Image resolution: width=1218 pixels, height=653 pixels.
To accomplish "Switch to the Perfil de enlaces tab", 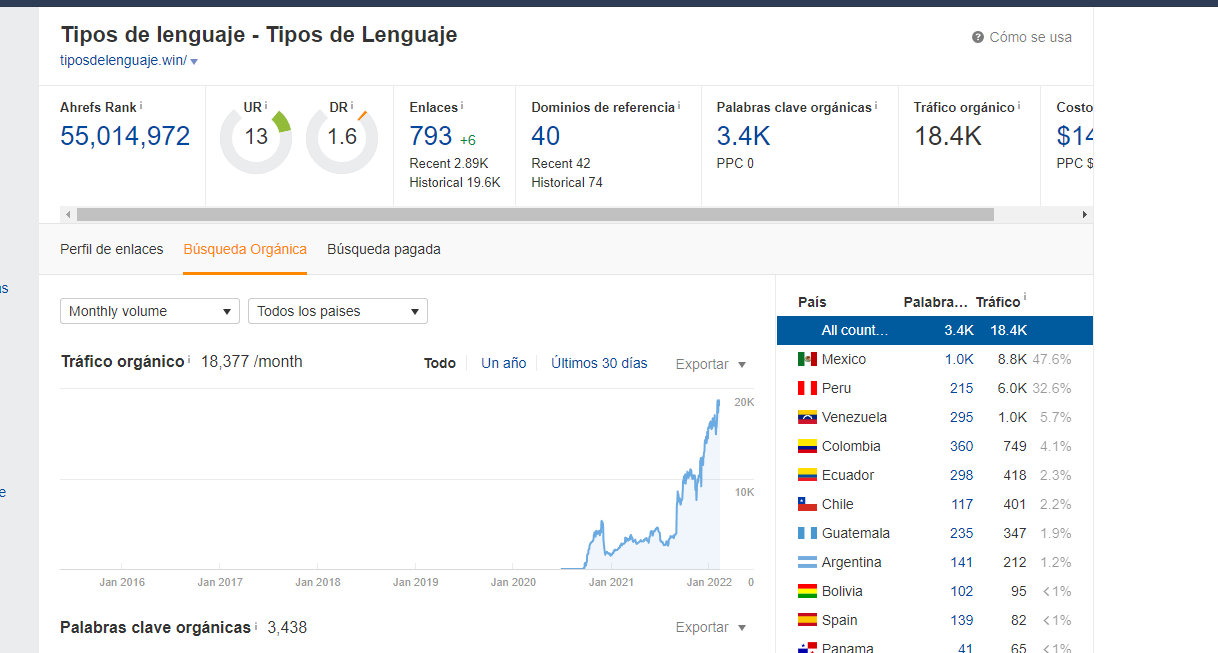I will point(111,249).
